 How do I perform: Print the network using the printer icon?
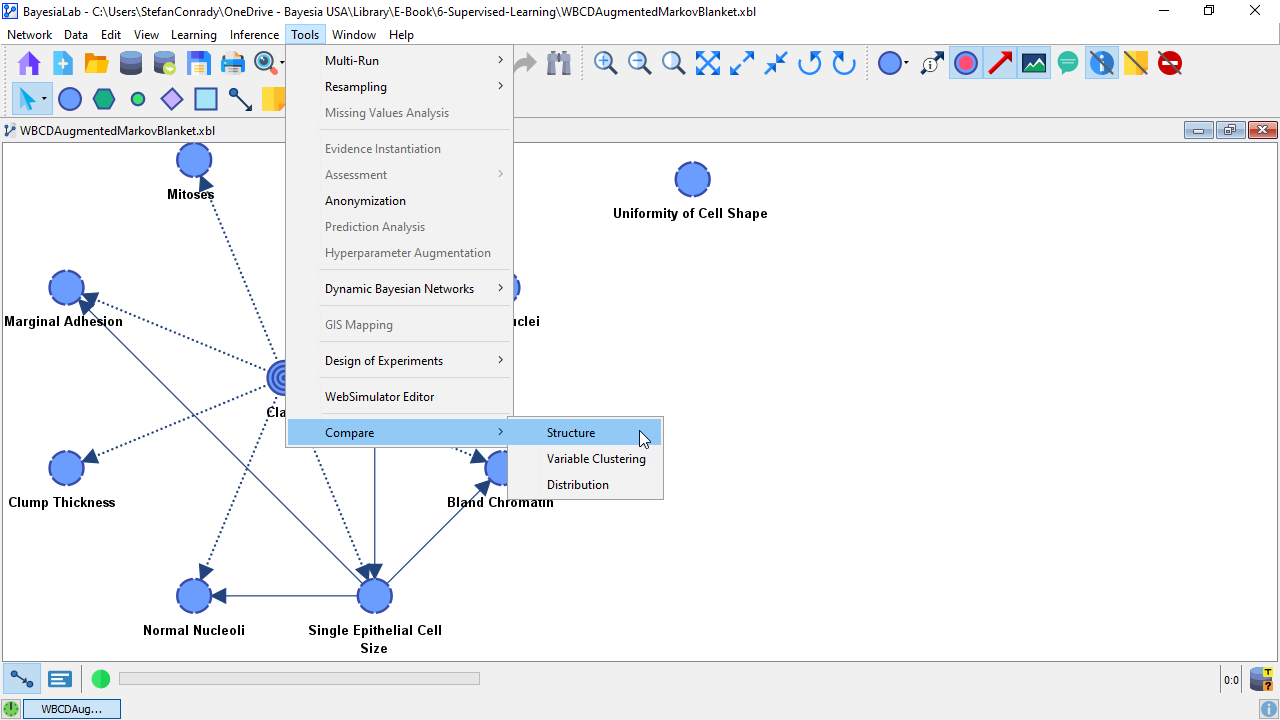[x=233, y=64]
